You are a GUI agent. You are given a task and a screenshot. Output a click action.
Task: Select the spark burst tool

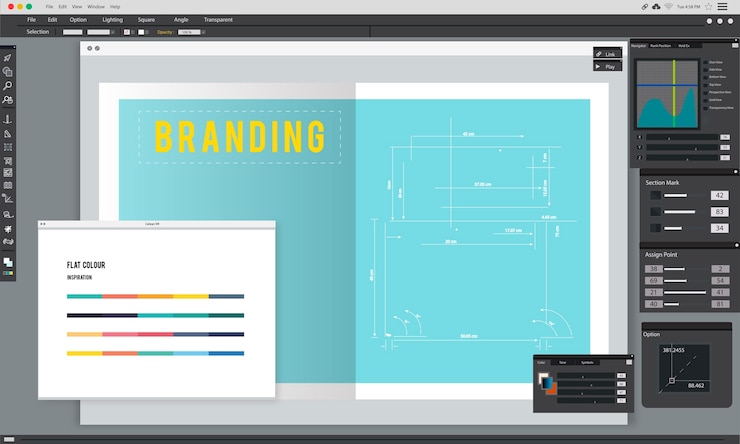pyautogui.click(x=8, y=229)
